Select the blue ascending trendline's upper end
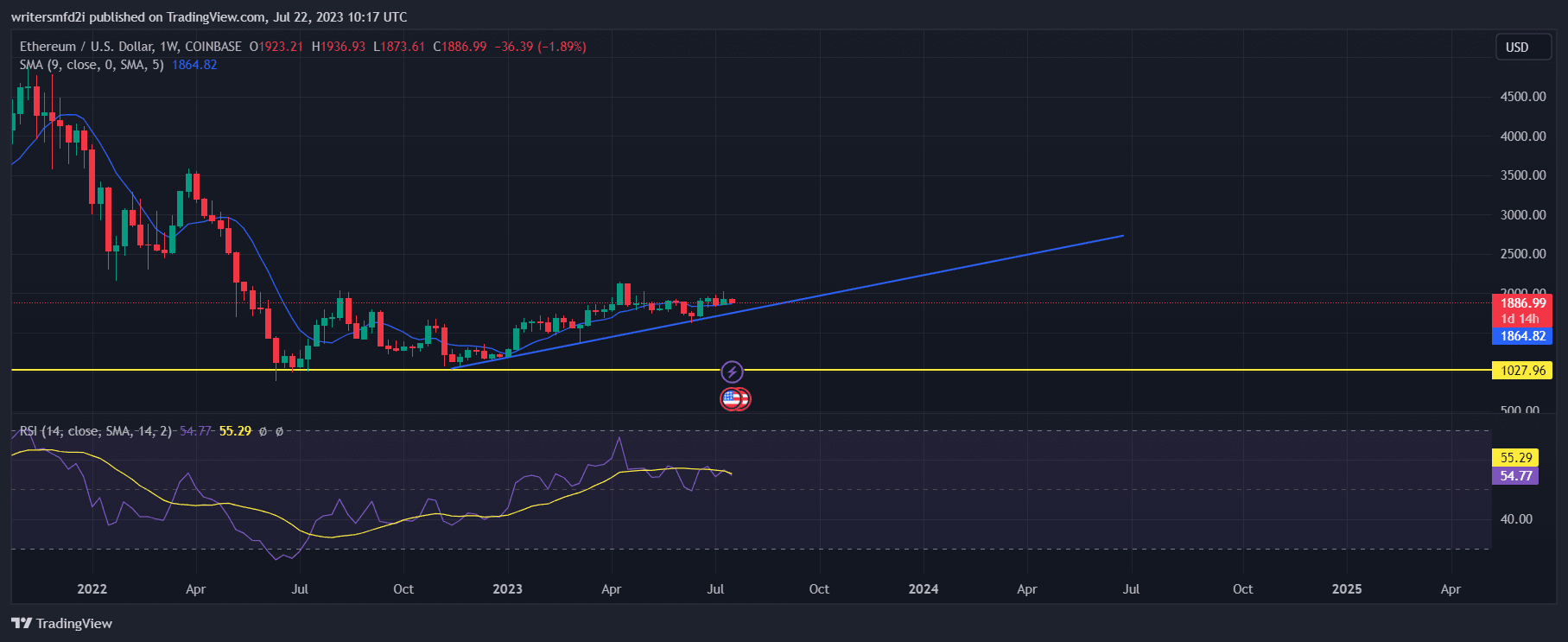The image size is (1568, 642). [x=1121, y=236]
